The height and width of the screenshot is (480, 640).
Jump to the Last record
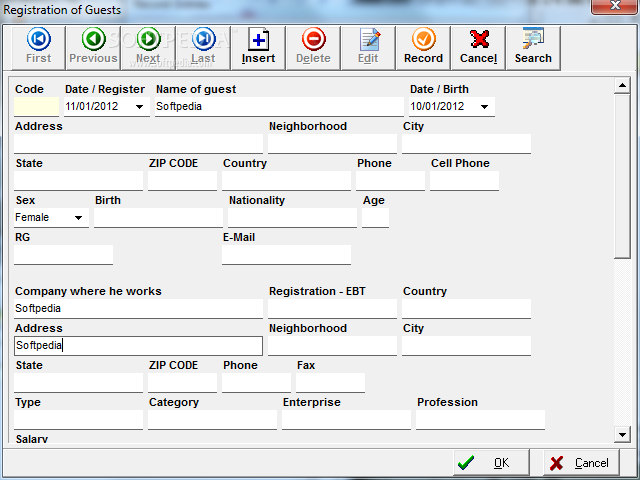pos(203,47)
